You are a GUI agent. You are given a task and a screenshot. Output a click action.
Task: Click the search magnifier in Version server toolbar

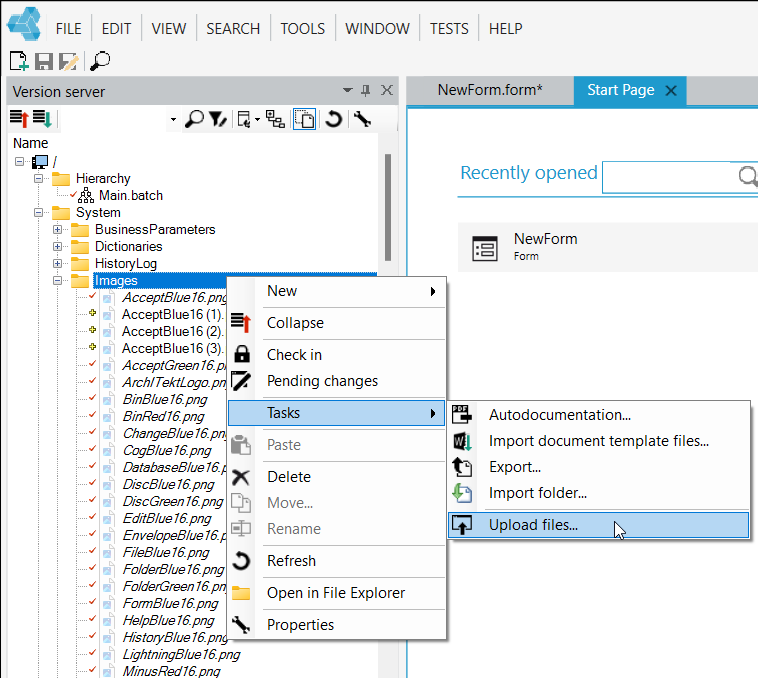(194, 119)
